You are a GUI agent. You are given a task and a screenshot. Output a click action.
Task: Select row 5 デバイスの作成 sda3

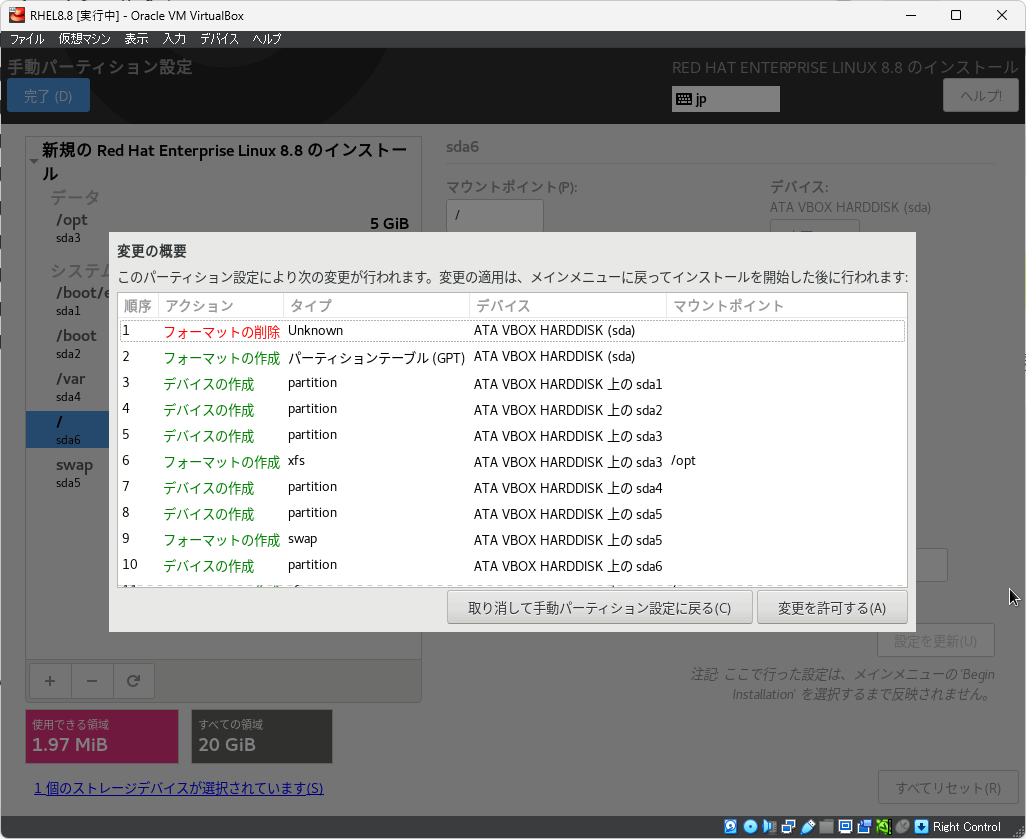pyautogui.click(x=512, y=435)
